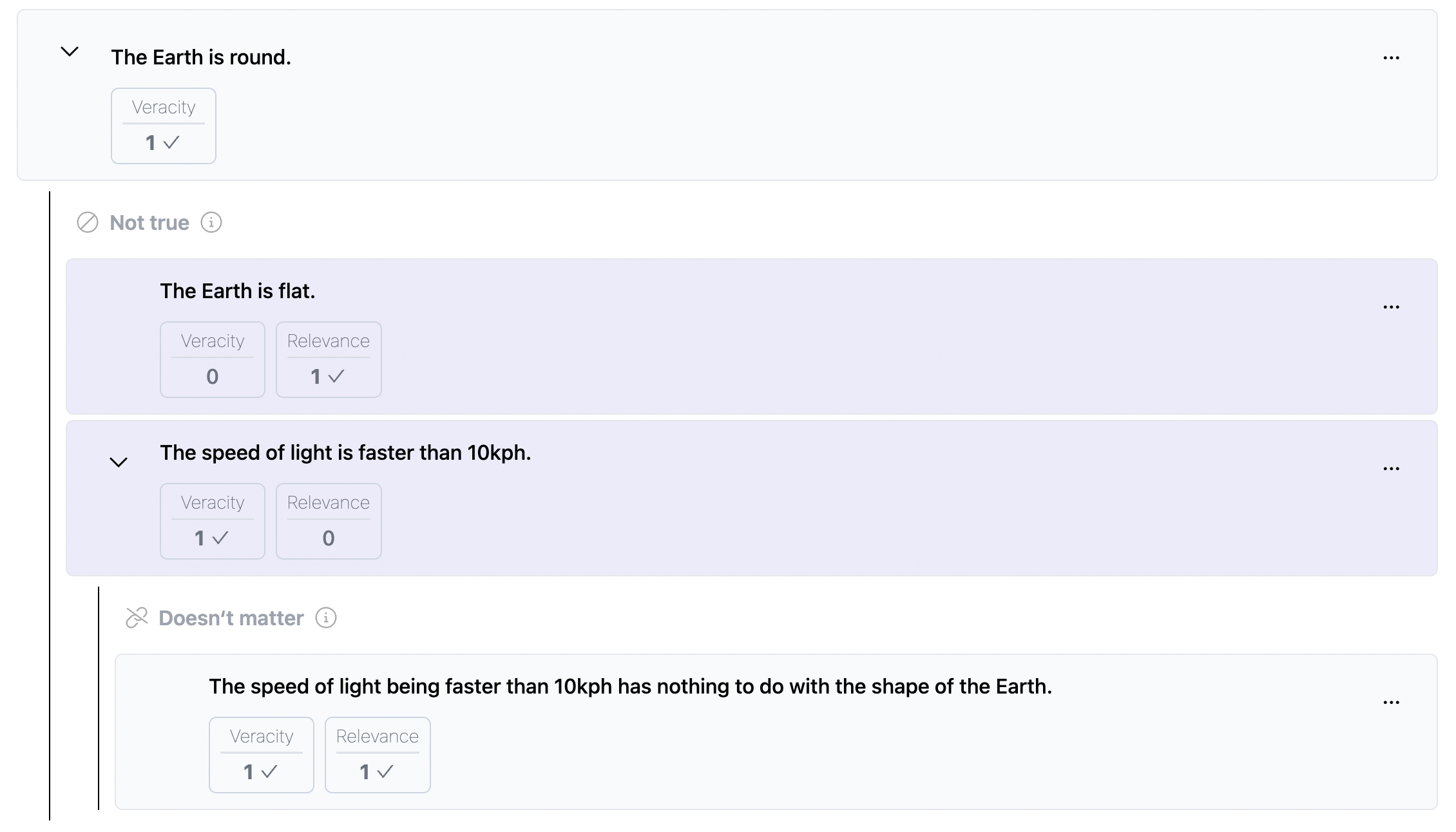Viewport: 1456px width, 832px height.
Task: Toggle Veracity score on 'The Earth is round'
Action: (x=164, y=126)
